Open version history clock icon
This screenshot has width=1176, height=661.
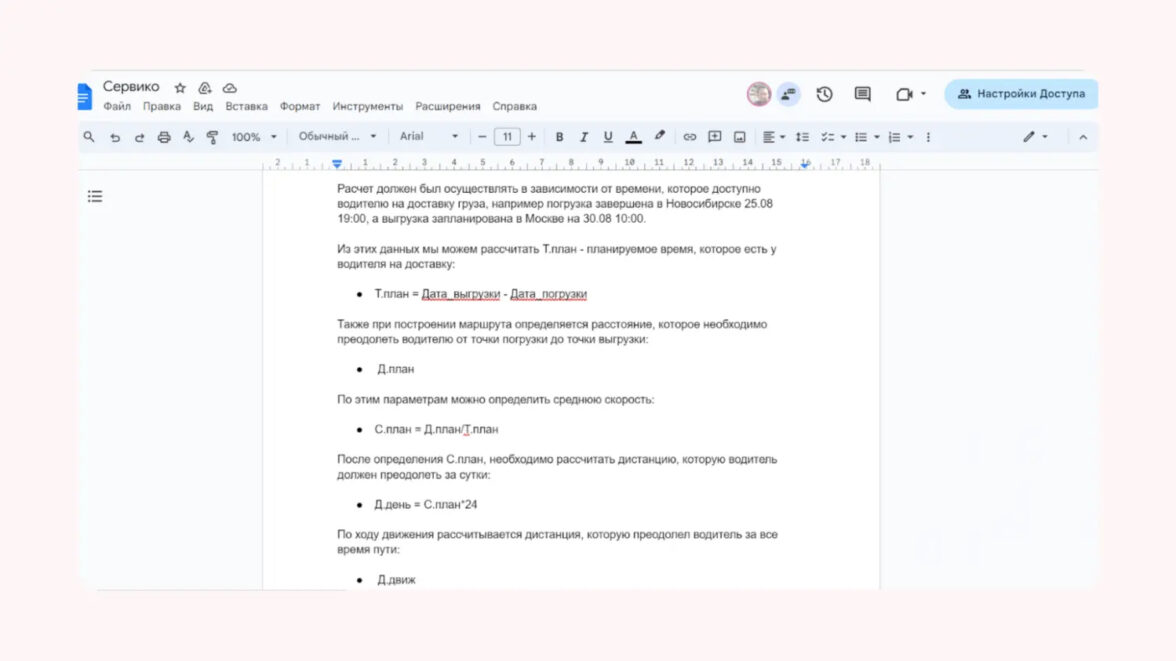pyautogui.click(x=824, y=94)
